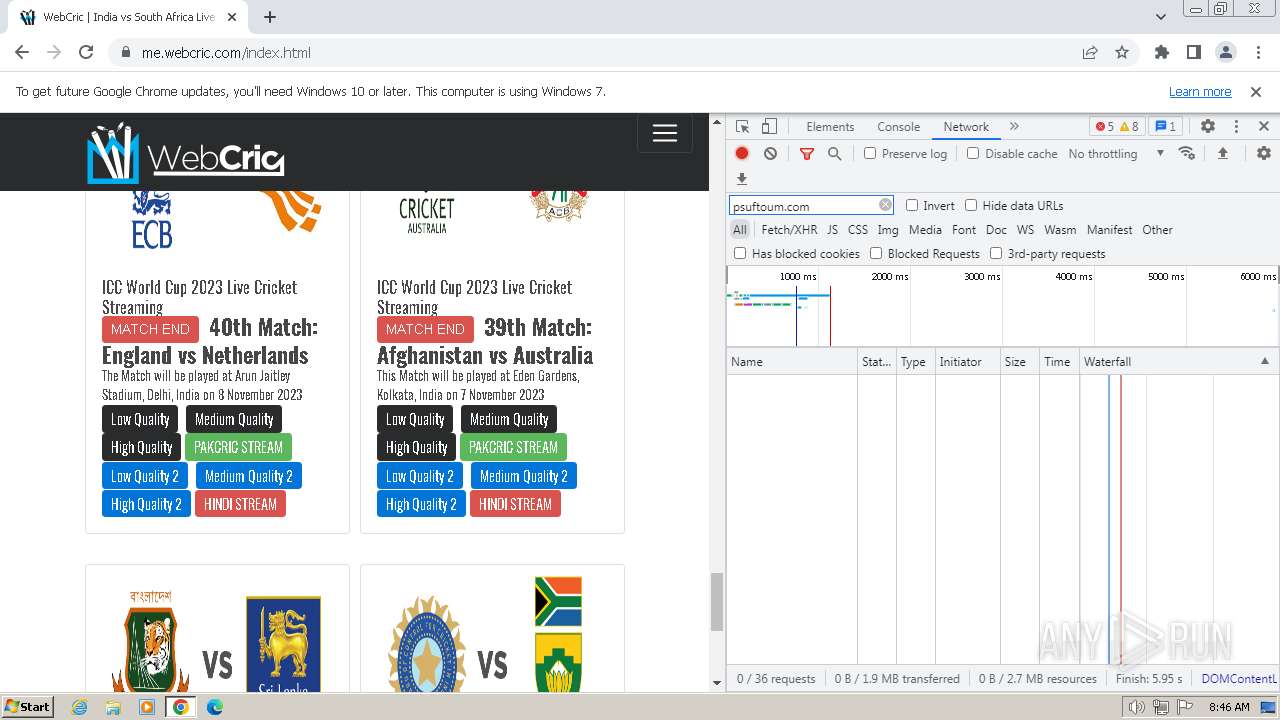Image resolution: width=1280 pixels, height=720 pixels.
Task: Open DevTools settings gear
Action: pyautogui.click(x=1208, y=126)
